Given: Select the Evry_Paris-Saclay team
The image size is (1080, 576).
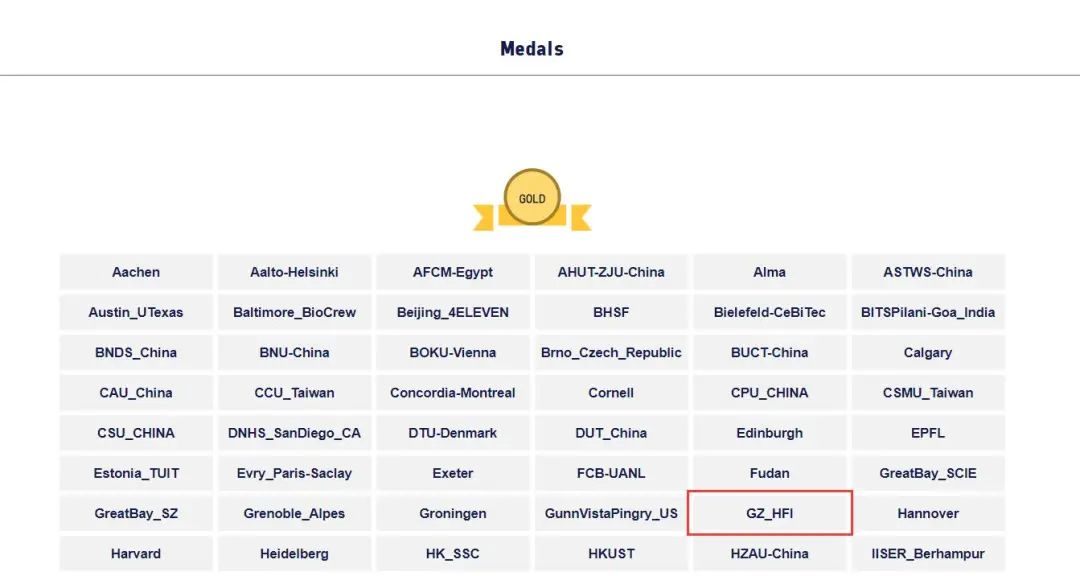Looking at the screenshot, I should [x=294, y=473].
